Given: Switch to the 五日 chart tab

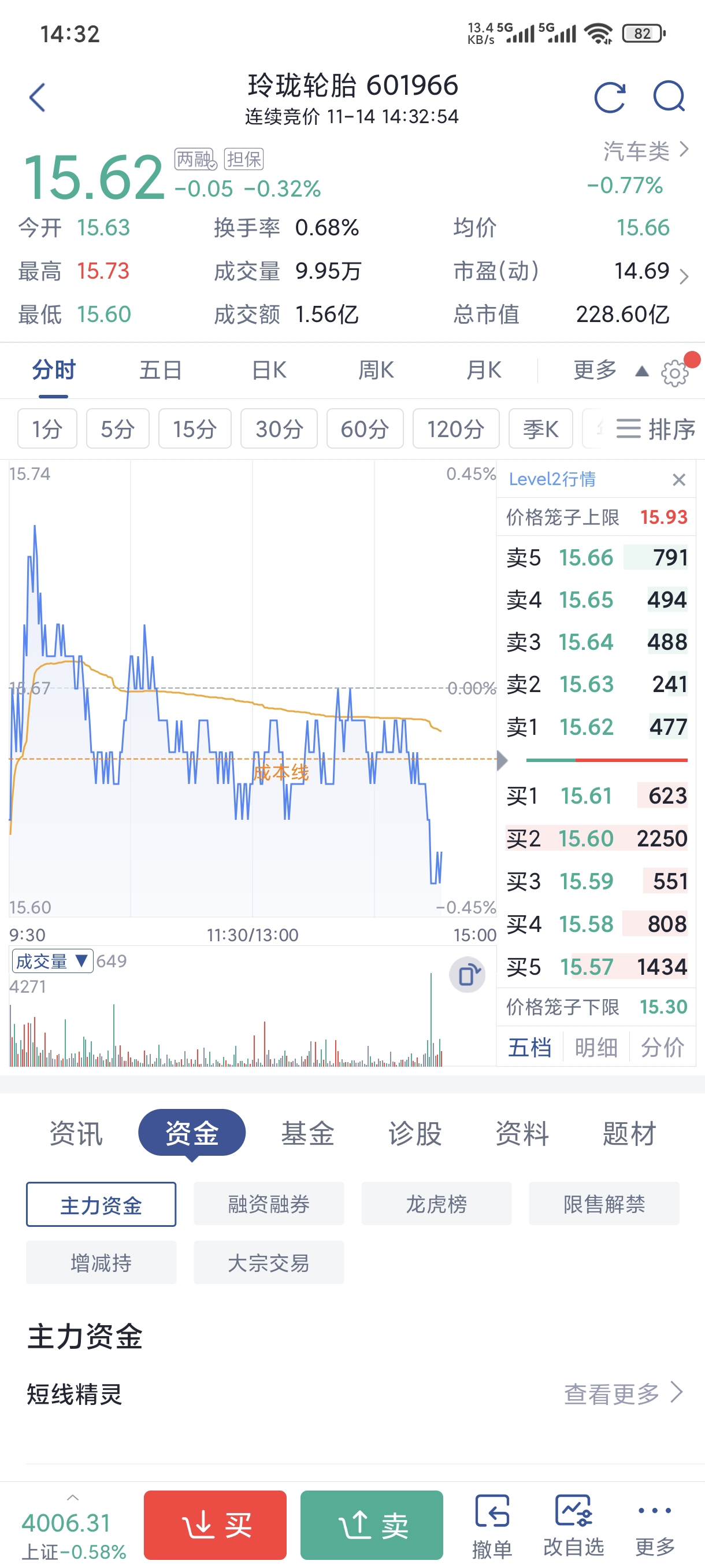Looking at the screenshot, I should coord(161,370).
